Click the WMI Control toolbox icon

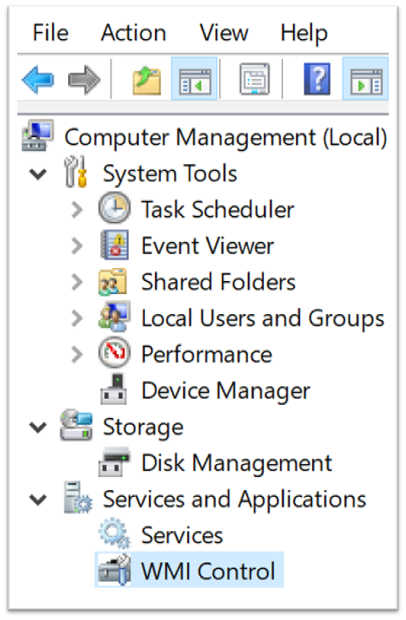coord(114,570)
